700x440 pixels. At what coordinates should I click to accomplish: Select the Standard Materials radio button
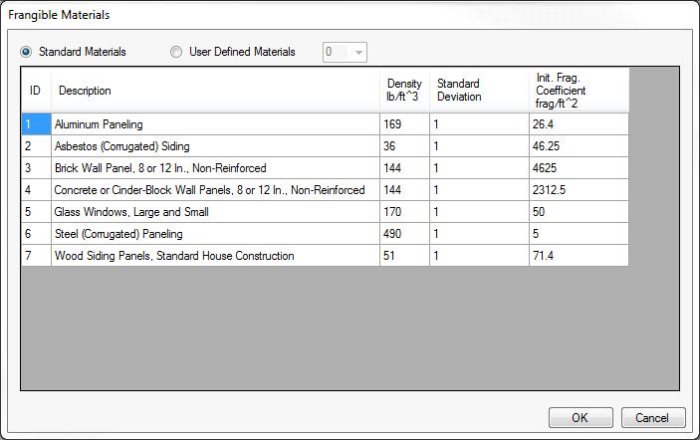[x=26, y=52]
